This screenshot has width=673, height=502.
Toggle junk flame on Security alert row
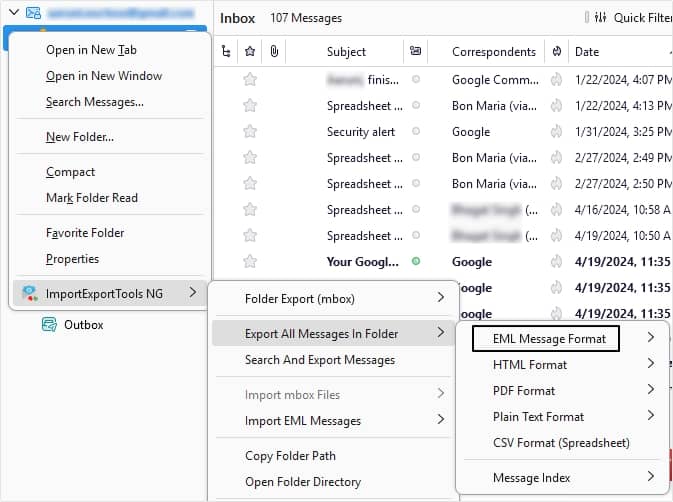pyautogui.click(x=556, y=132)
